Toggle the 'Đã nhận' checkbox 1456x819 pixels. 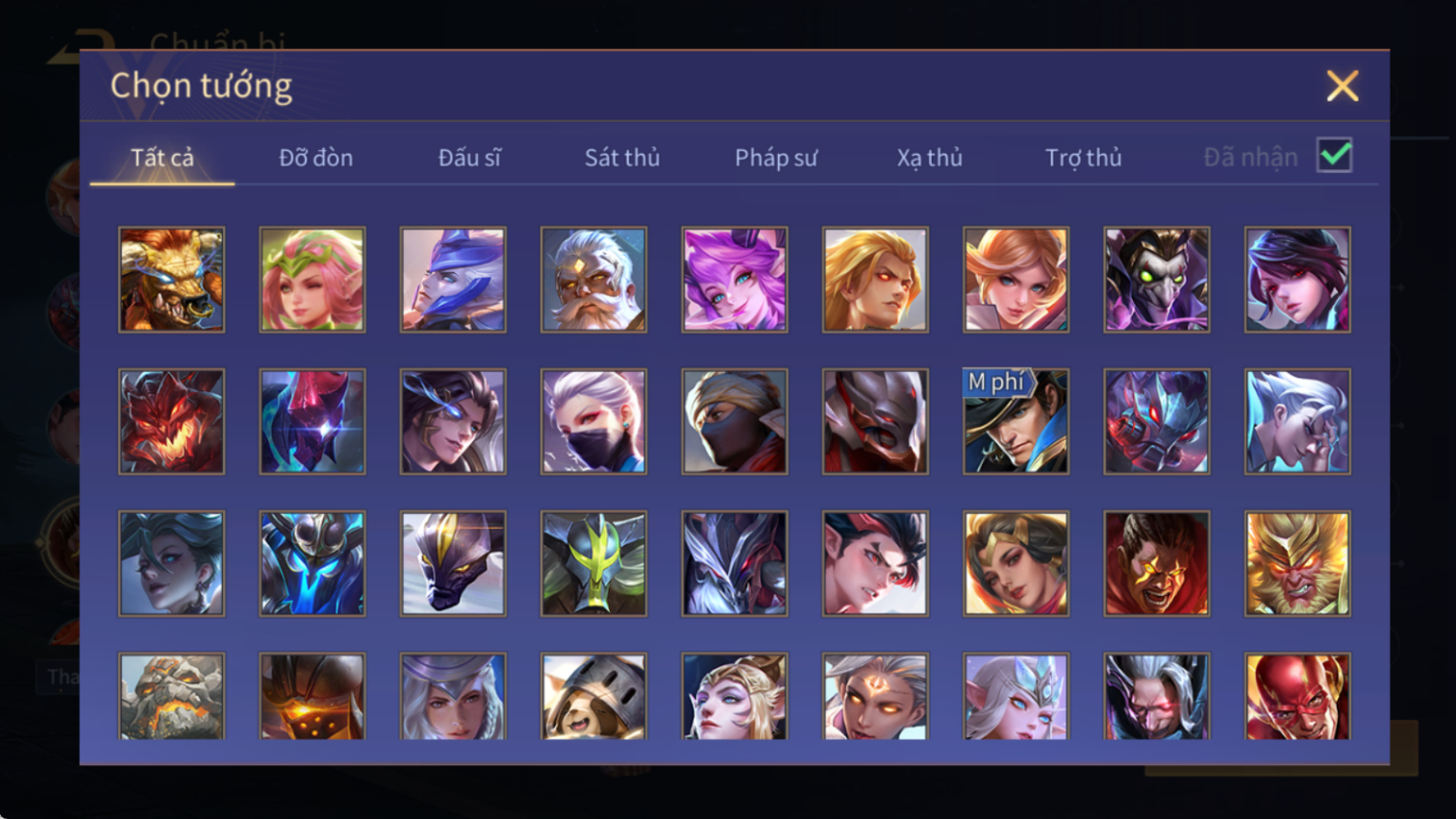pyautogui.click(x=1335, y=155)
